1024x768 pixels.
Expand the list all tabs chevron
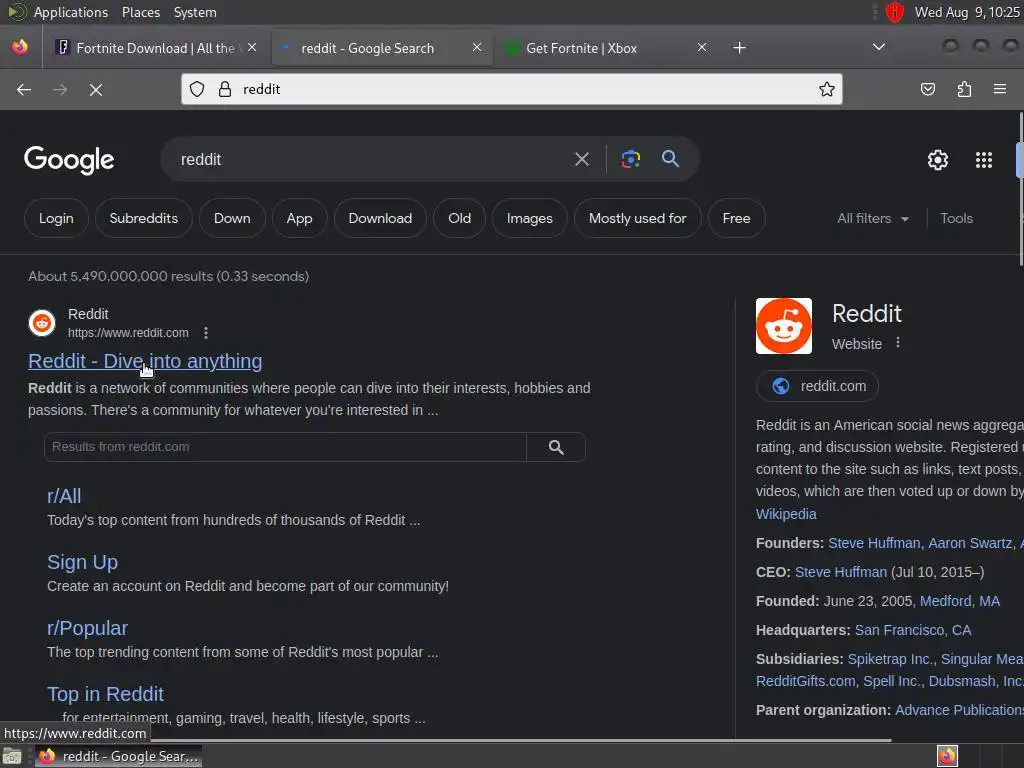(879, 47)
